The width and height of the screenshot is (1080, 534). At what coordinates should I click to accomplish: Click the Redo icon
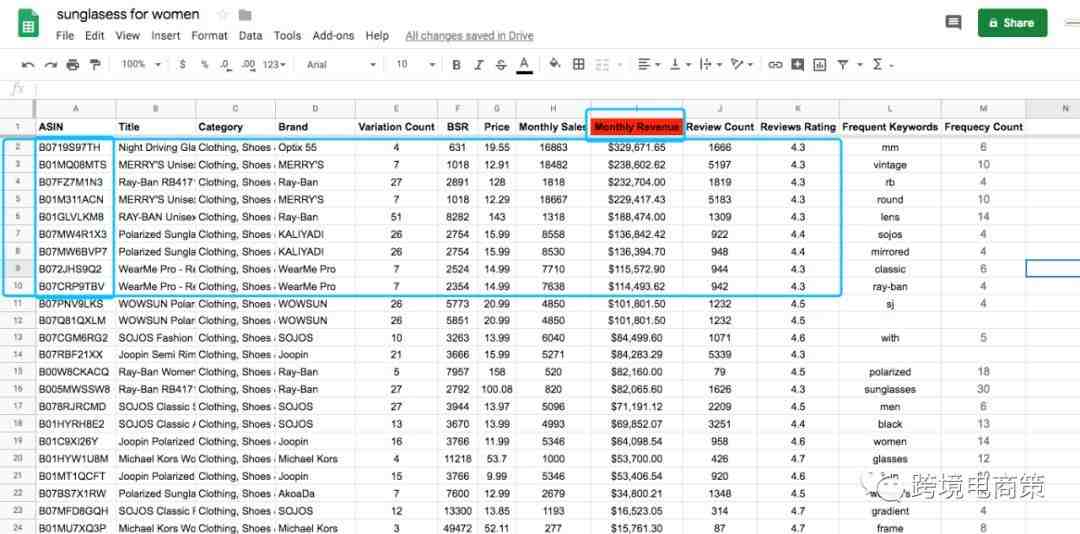[50, 65]
